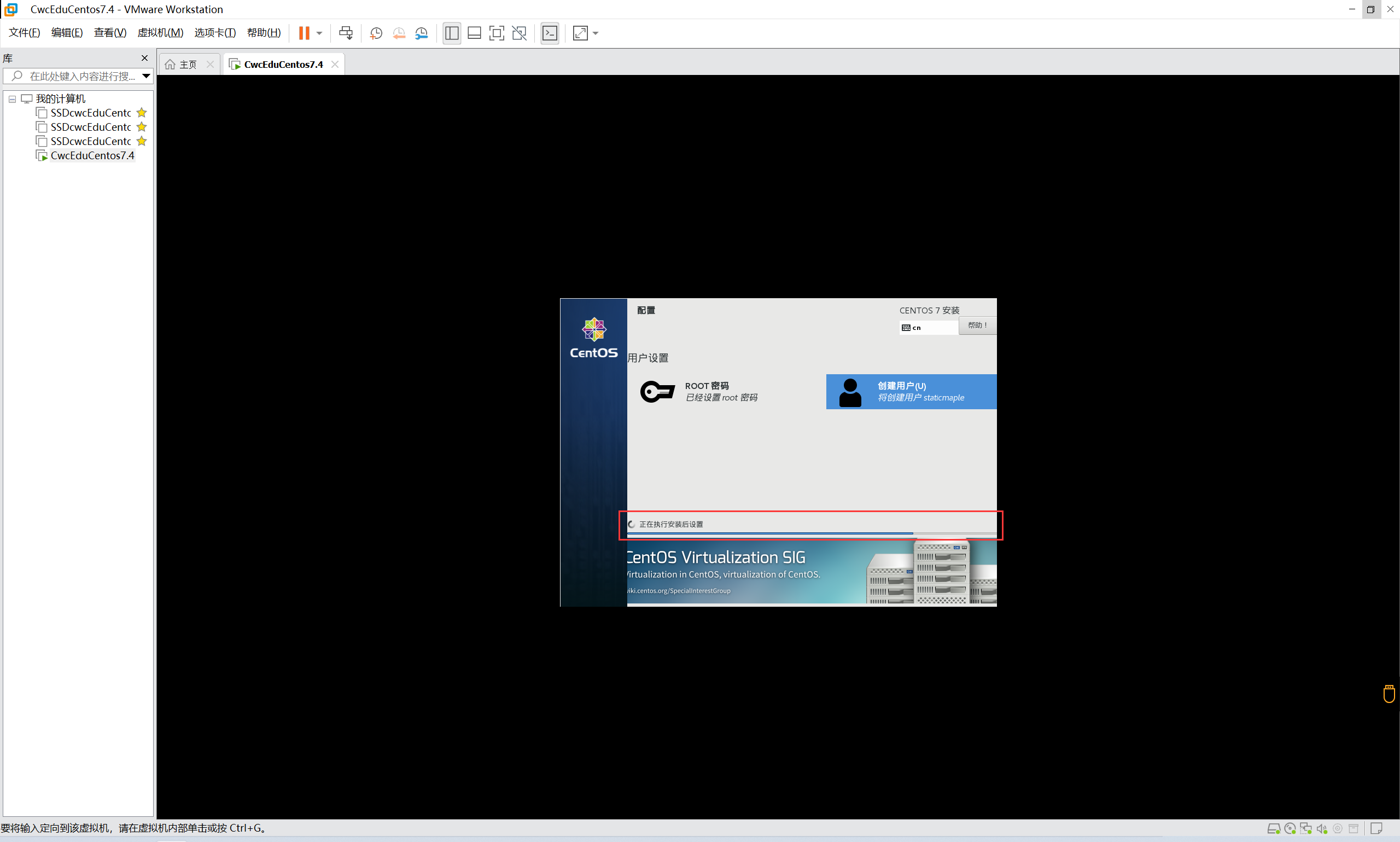Open the sound device status icon
This screenshot has height=842, width=1400.
[1322, 828]
